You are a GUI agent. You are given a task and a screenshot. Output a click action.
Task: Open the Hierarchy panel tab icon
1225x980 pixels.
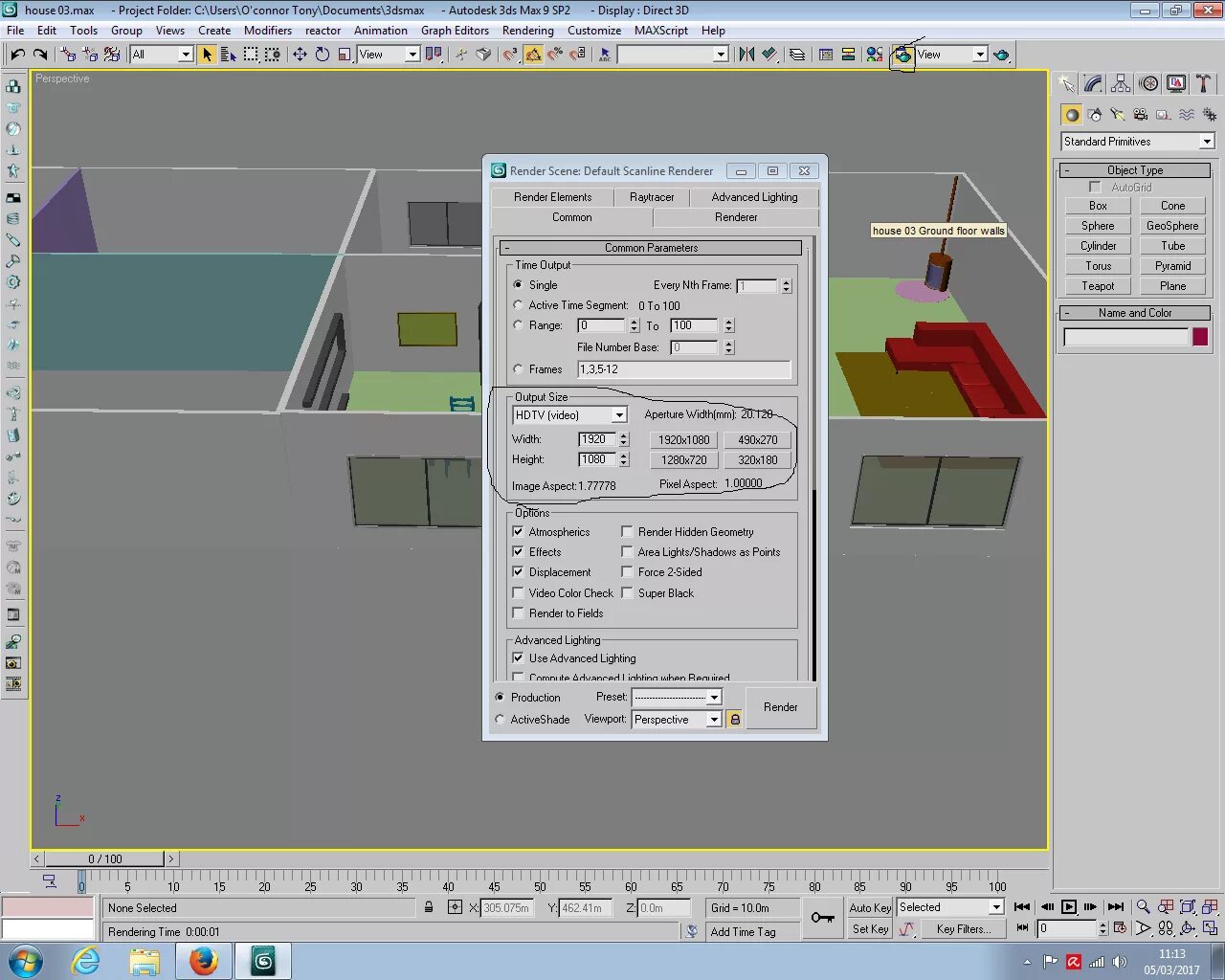[1121, 84]
